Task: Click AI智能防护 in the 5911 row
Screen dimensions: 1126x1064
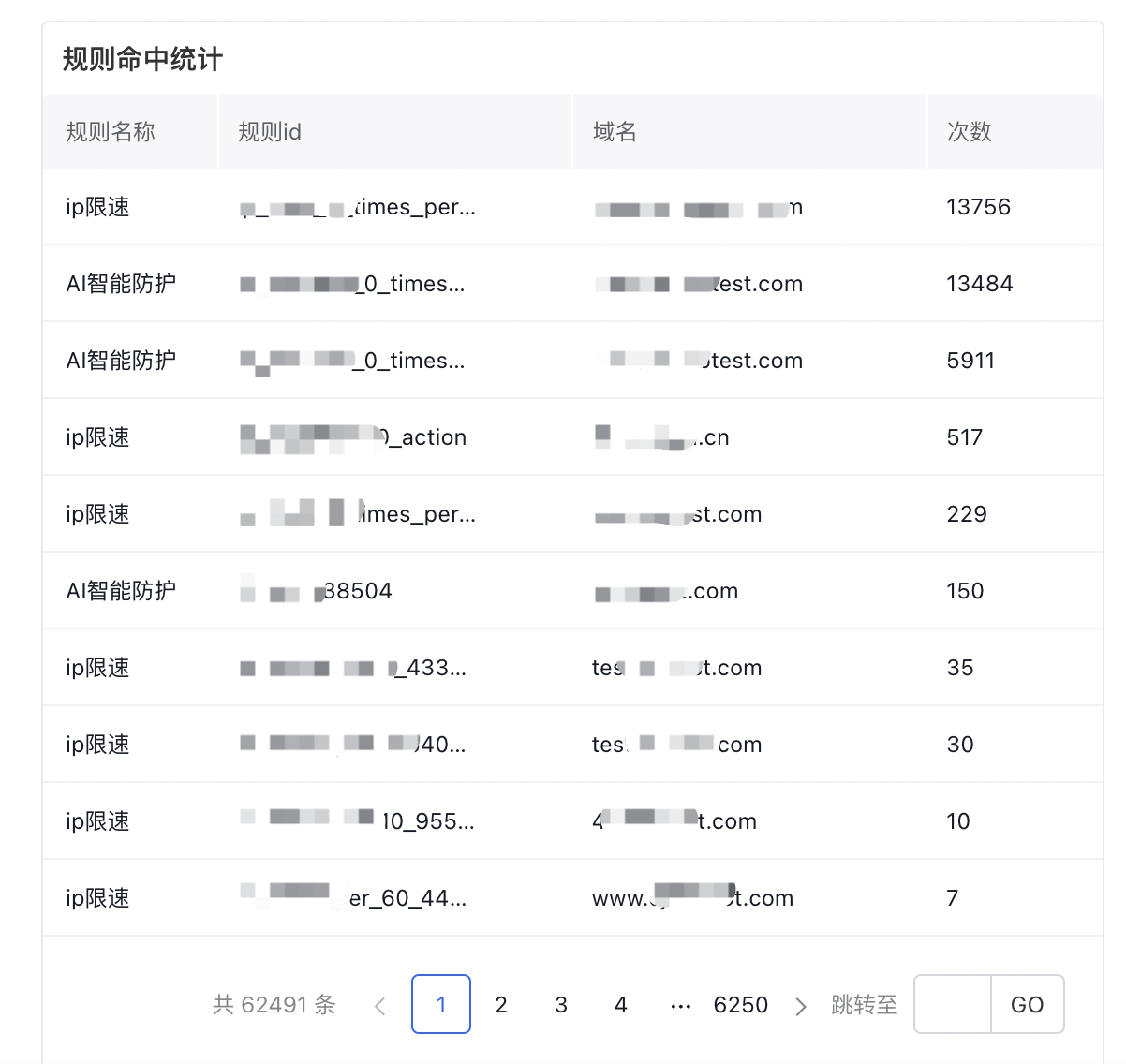Action: click(121, 361)
